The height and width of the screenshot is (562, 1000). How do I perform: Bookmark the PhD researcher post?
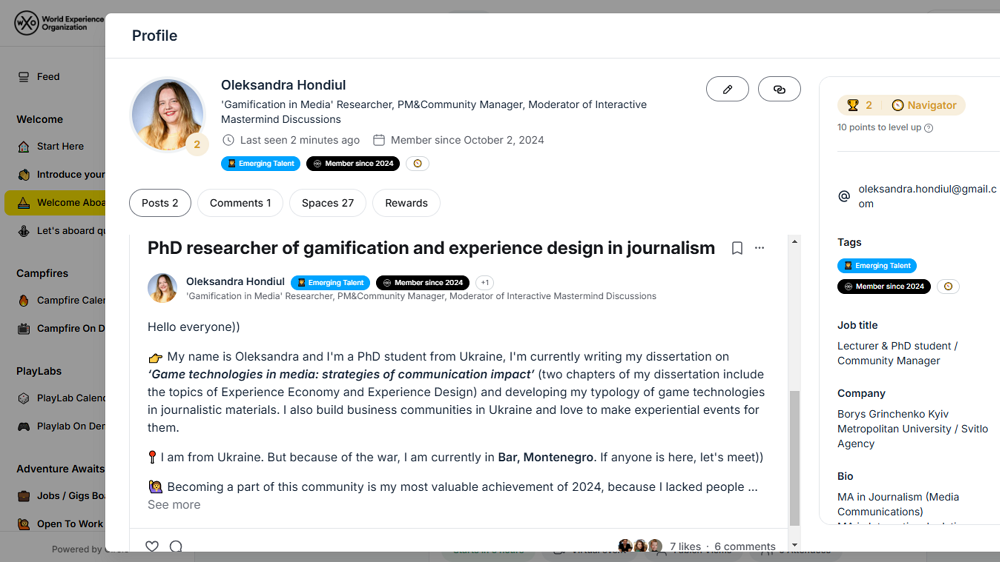pos(737,248)
